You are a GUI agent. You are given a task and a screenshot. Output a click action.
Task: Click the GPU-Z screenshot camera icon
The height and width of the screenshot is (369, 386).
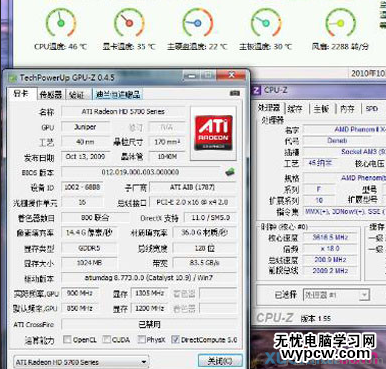pyautogui.click(x=235, y=93)
